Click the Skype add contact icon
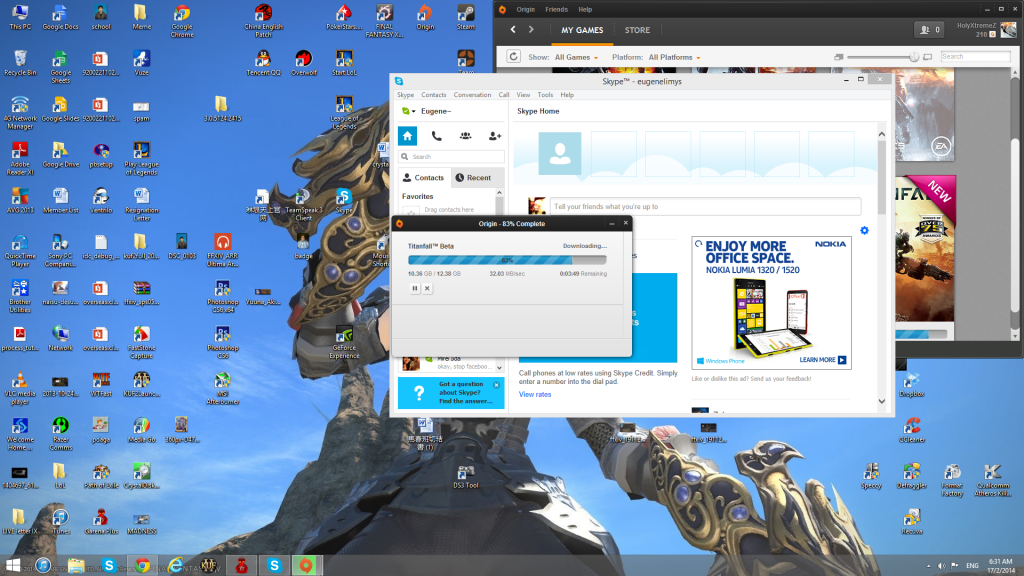Image resolution: width=1024 pixels, height=576 pixels. coord(494,136)
